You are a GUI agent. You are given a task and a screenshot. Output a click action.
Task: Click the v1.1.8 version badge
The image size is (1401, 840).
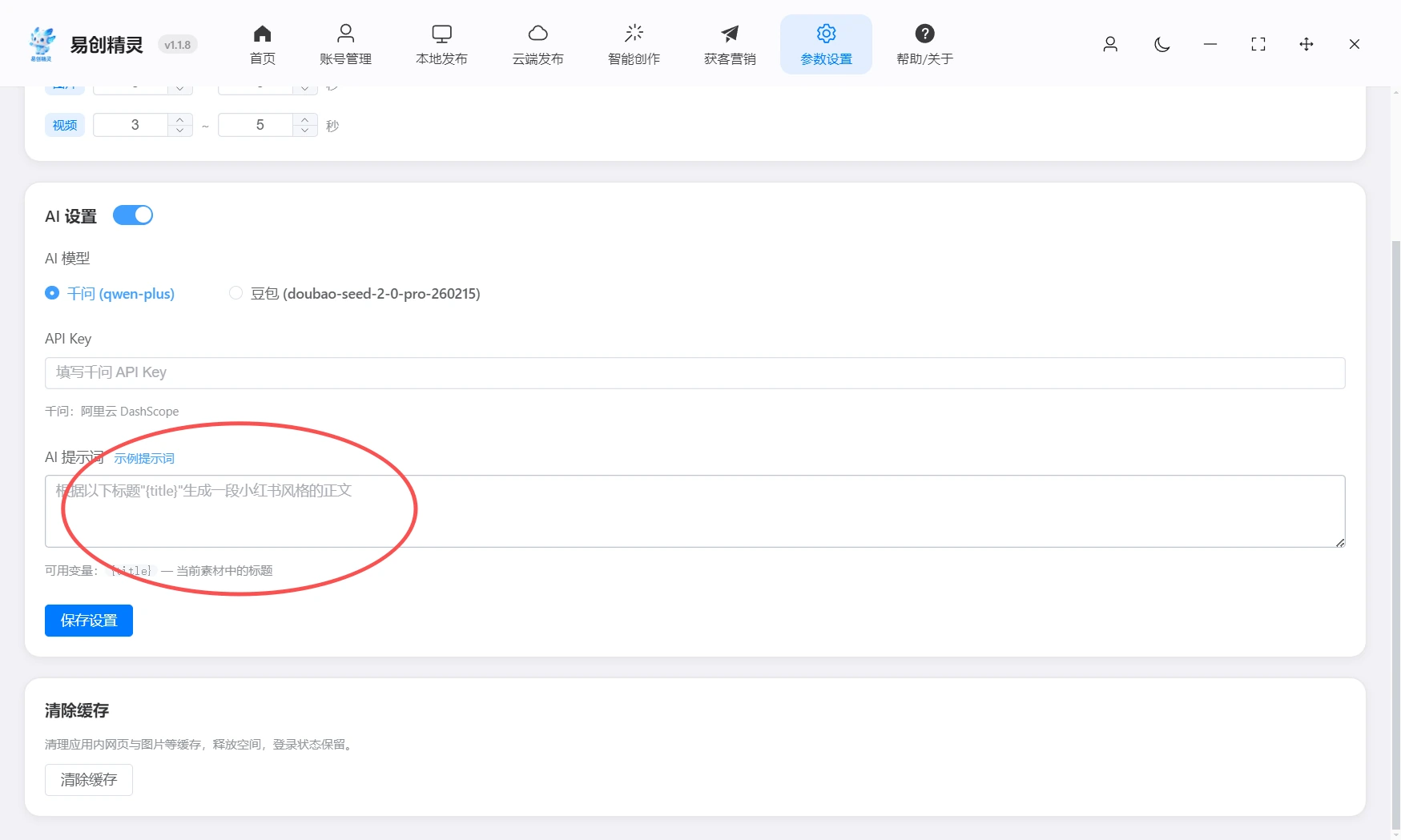tap(177, 45)
